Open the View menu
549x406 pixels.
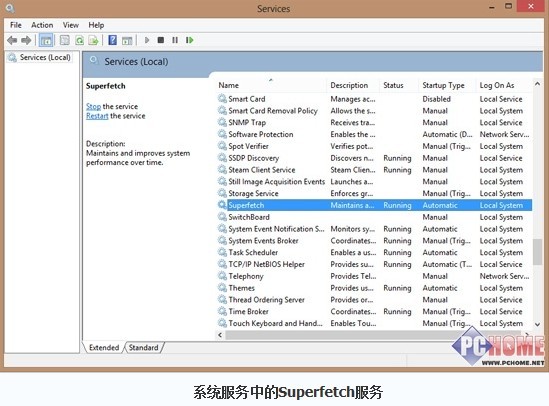[71, 25]
